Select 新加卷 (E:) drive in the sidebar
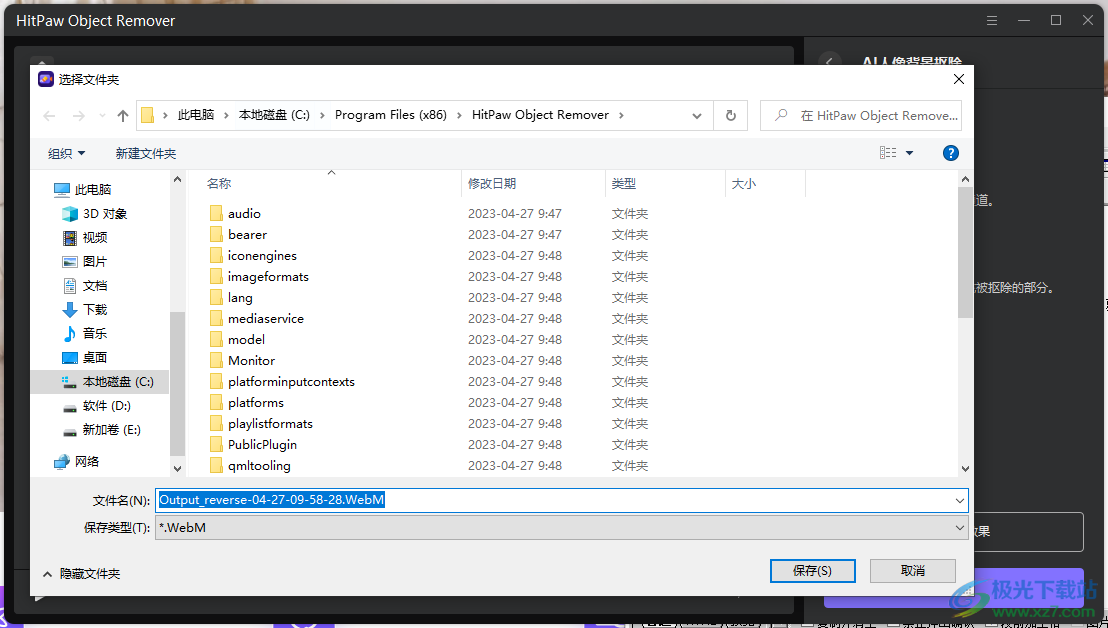1108x628 pixels. (x=102, y=429)
